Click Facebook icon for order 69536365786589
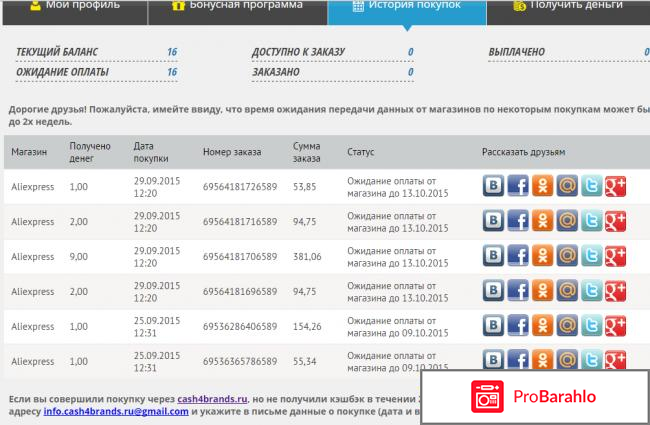The image size is (650, 425). pyautogui.click(x=518, y=361)
